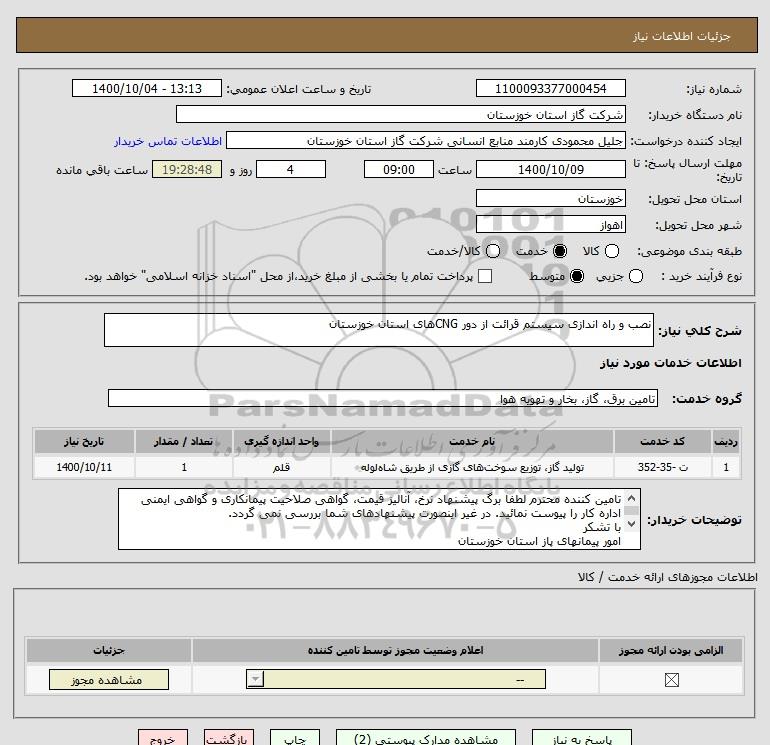Click the جزئیات اطلاعات نیاز page title

tap(681, 36)
